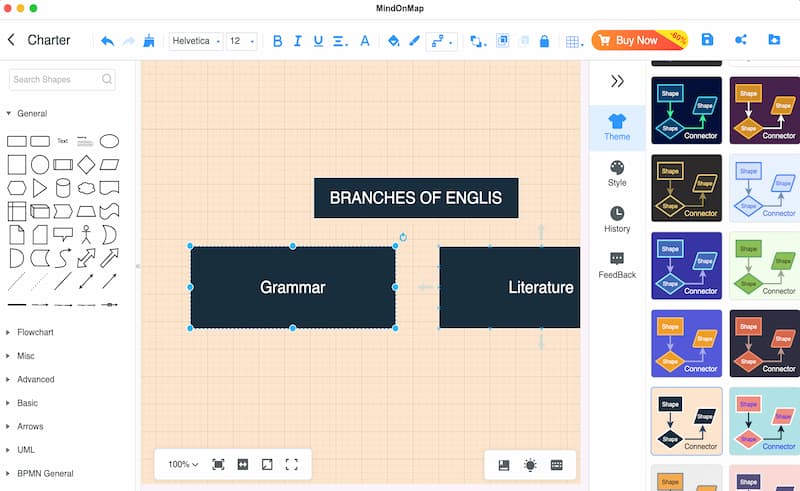Screen dimensions: 800x491
Task: Pick the ellipse shape in General
Action: pos(109,141)
